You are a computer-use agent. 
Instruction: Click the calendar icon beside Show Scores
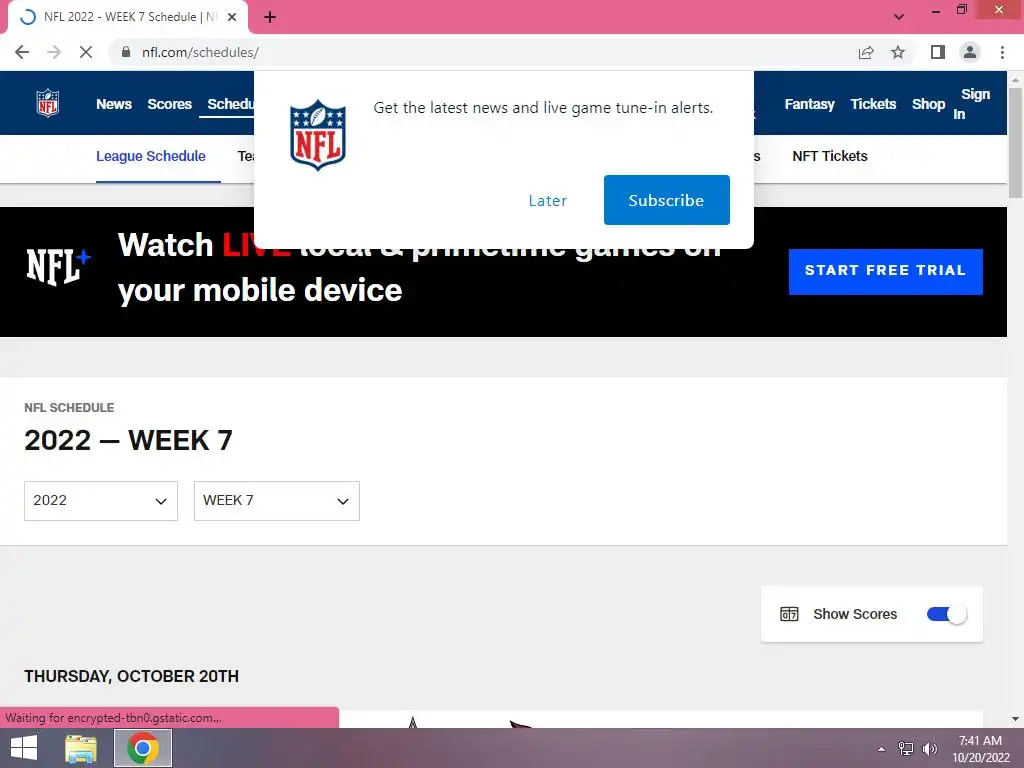pyautogui.click(x=789, y=614)
